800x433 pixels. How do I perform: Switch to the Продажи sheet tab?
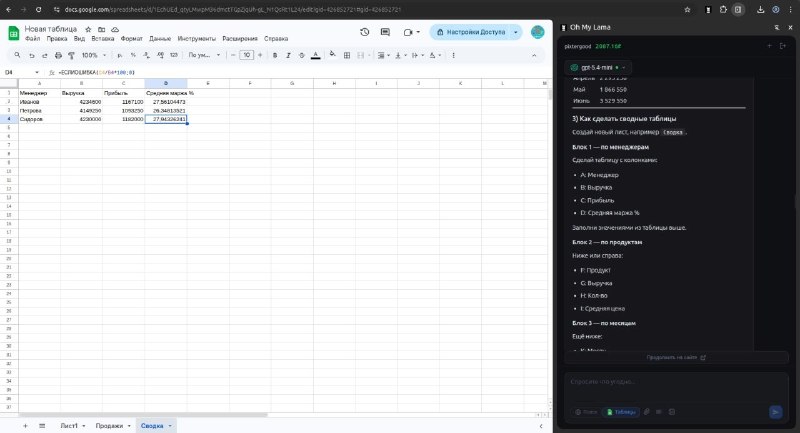[109, 425]
